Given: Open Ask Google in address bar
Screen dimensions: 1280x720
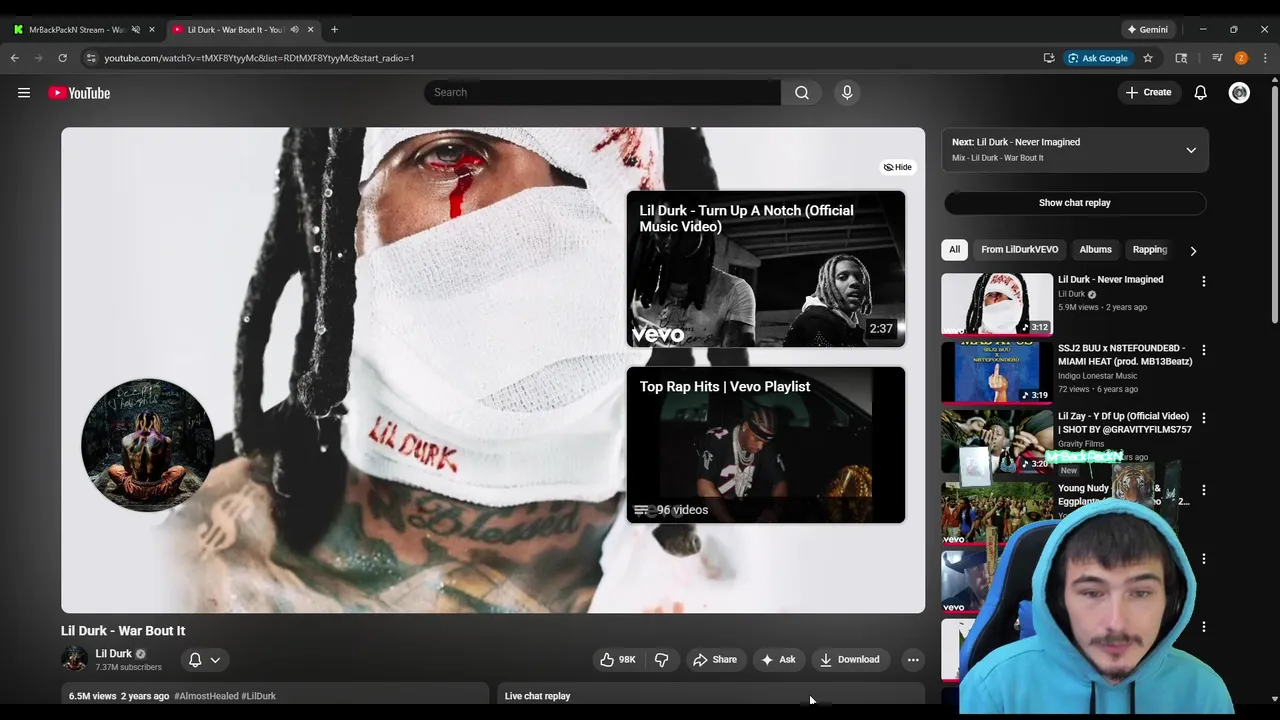Looking at the screenshot, I should tap(1097, 58).
